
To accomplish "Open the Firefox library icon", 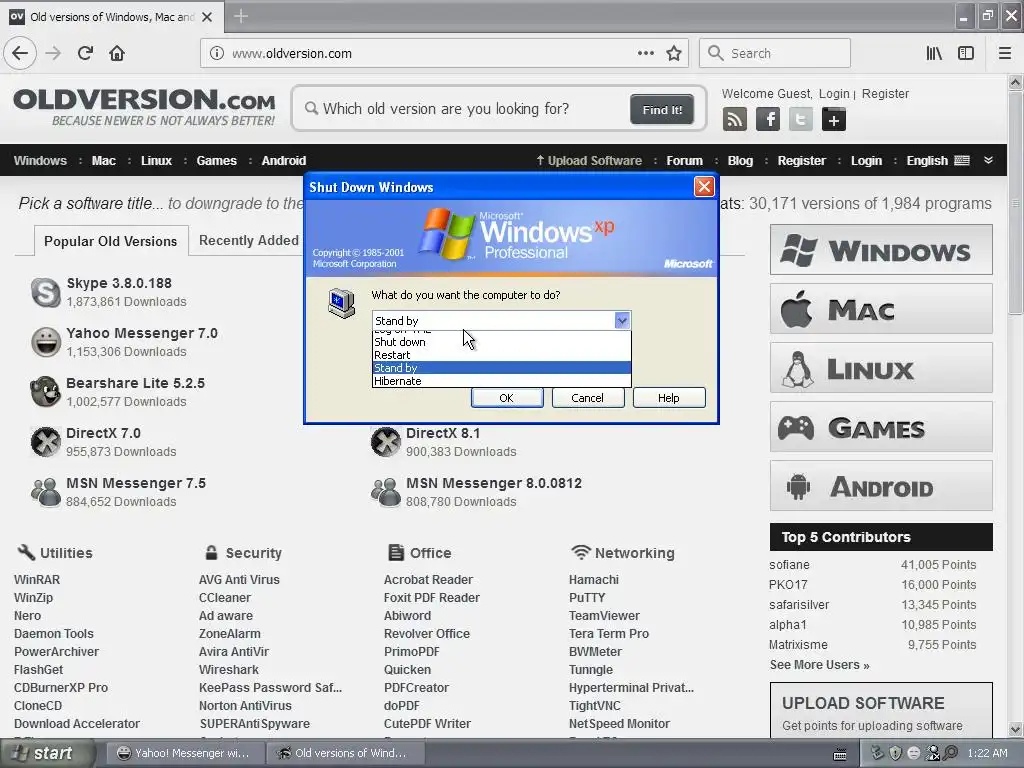I will click(934, 53).
